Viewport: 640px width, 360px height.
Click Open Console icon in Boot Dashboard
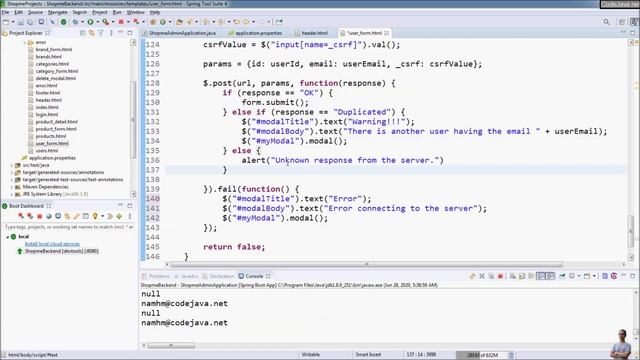click(x=58, y=216)
